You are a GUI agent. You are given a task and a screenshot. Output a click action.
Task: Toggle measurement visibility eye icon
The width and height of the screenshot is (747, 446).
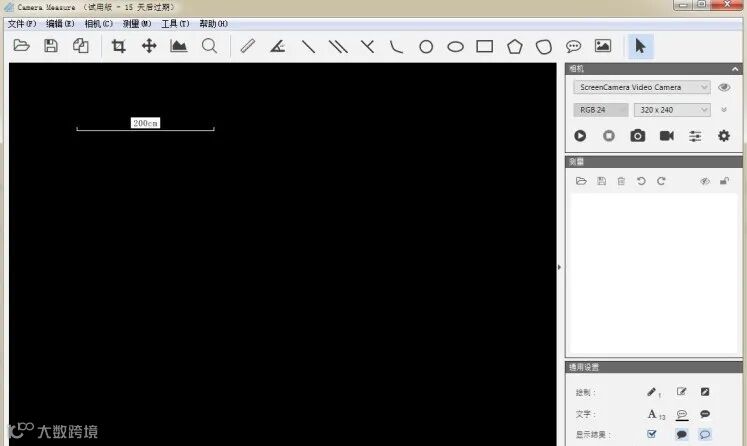705,181
